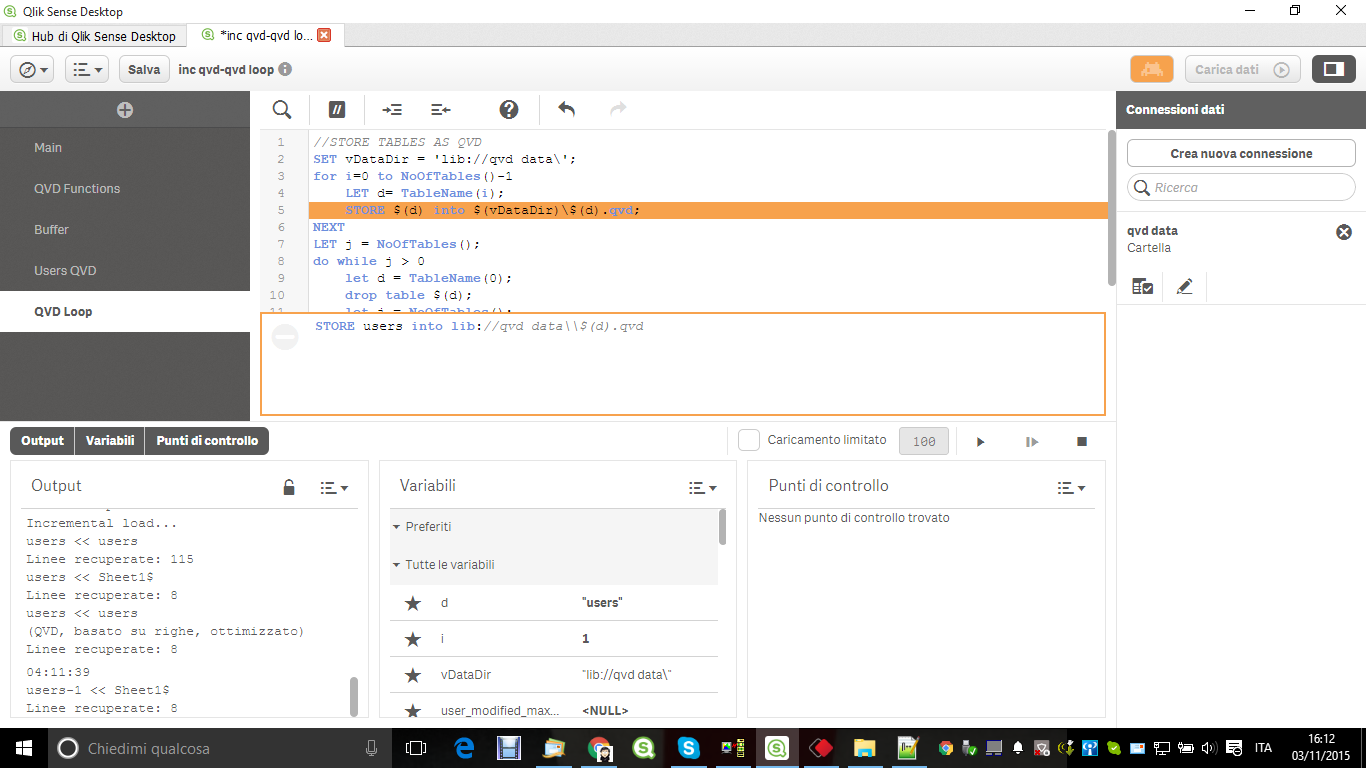The height and width of the screenshot is (768, 1366).
Task: Open Output panel options menu
Action: pyautogui.click(x=334, y=488)
